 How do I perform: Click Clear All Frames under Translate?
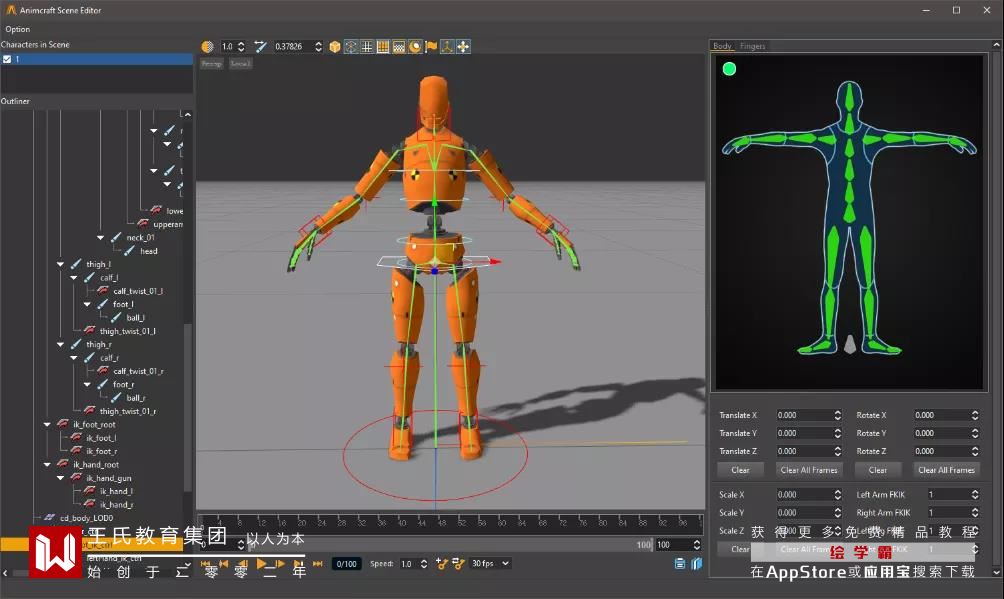810,470
